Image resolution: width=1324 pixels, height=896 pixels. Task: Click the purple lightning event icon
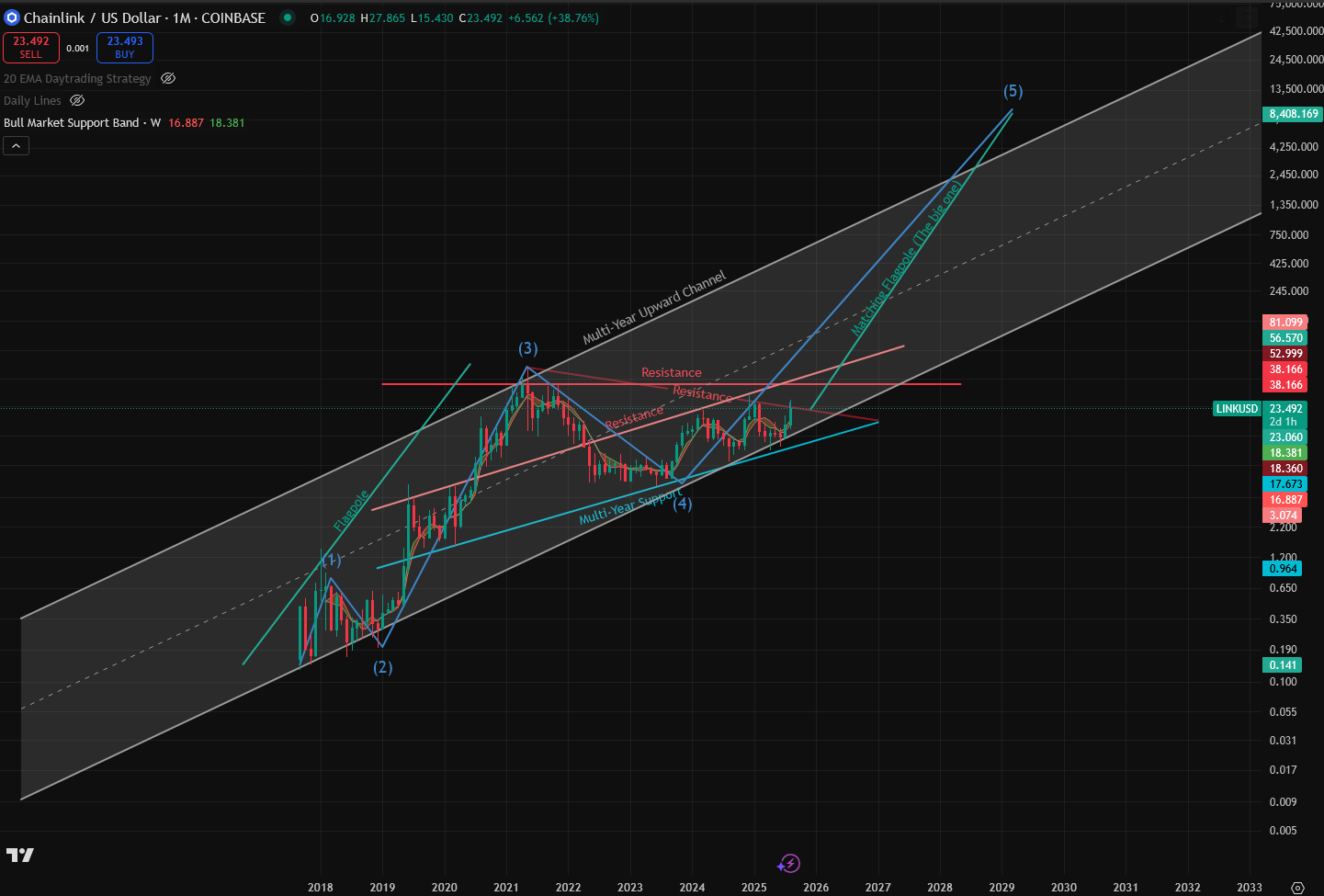(x=788, y=863)
